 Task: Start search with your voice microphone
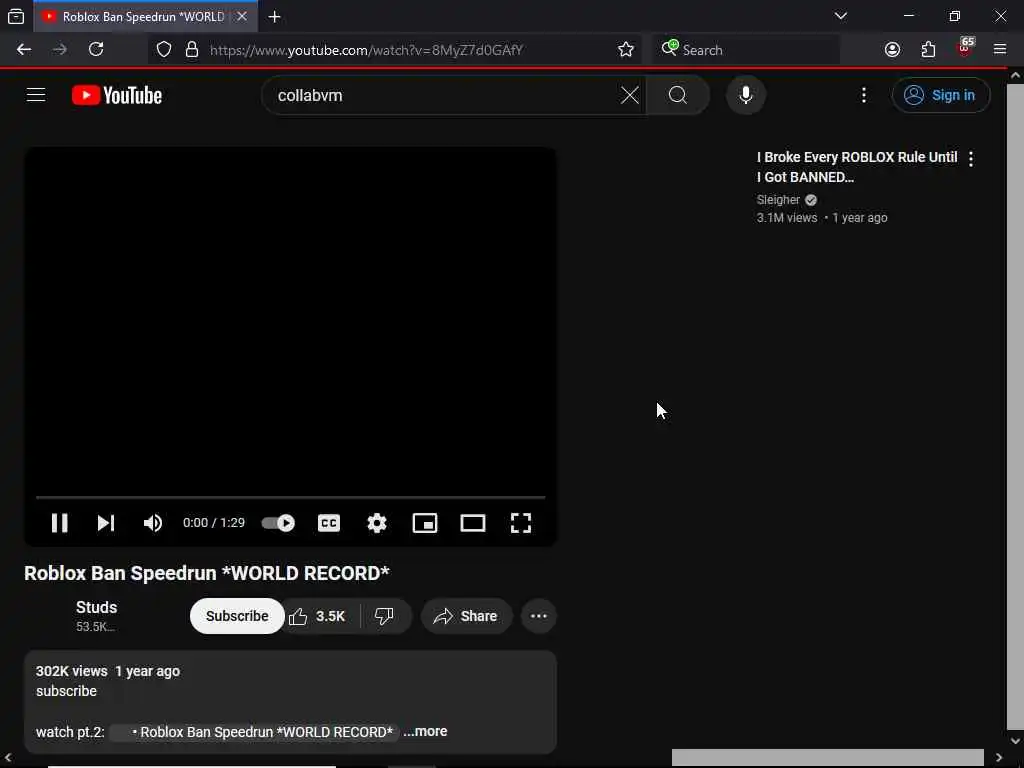coord(746,95)
